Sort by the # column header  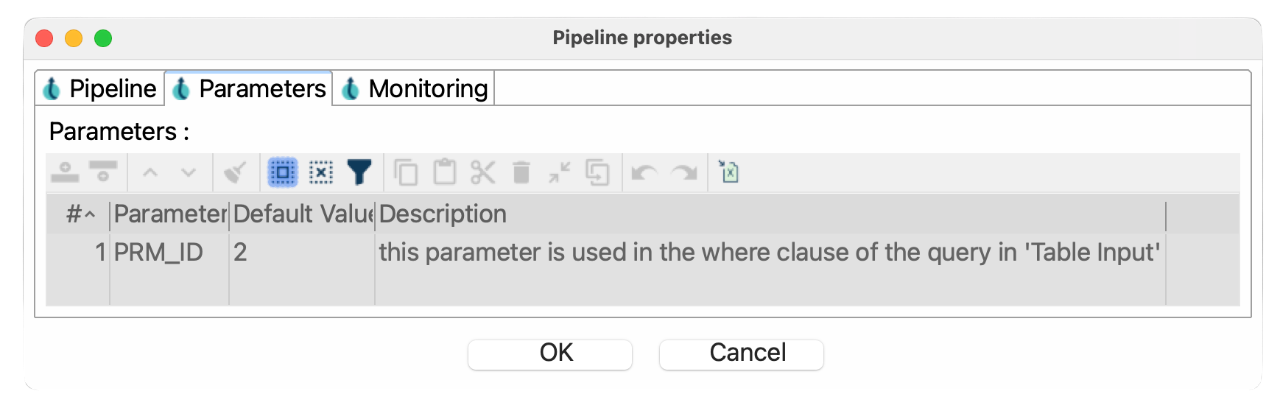click(x=80, y=214)
